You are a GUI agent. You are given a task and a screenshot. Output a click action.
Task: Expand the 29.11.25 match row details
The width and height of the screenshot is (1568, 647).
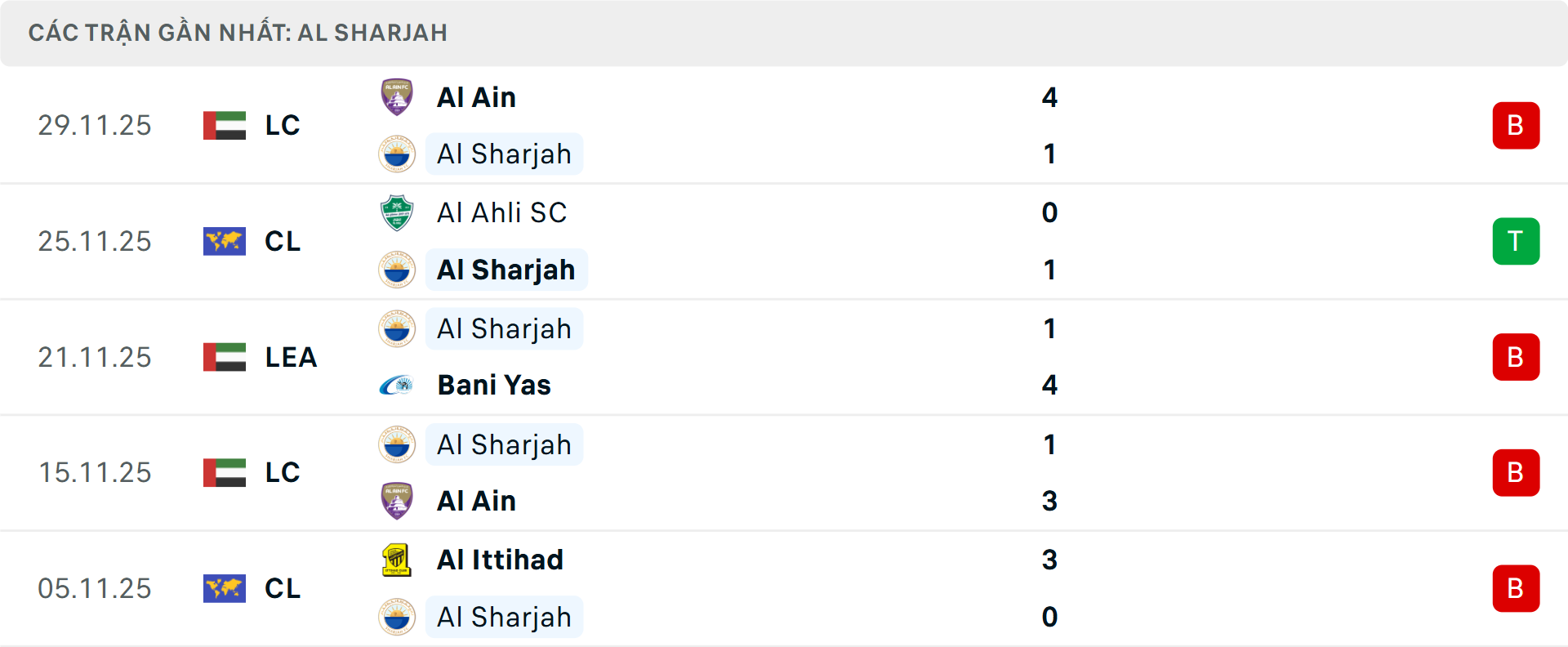coord(784,125)
